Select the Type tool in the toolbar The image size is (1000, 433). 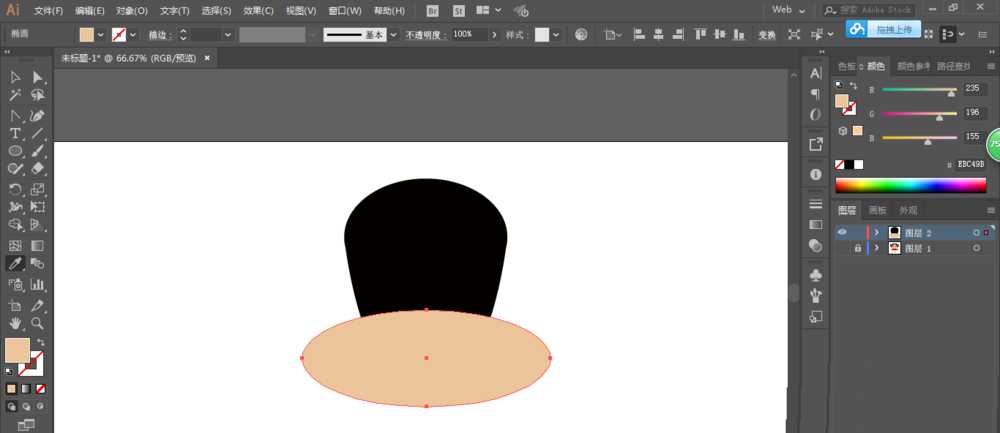tap(15, 133)
